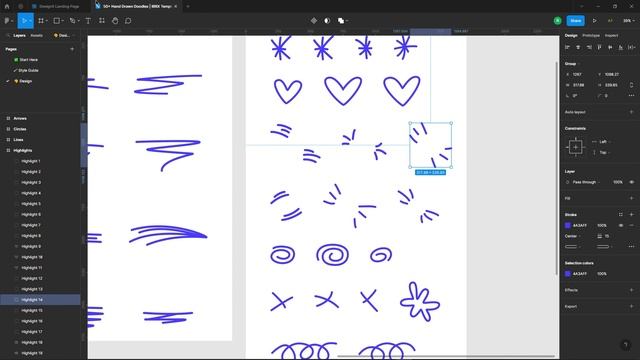Screen dimensions: 640x360
Task: Align selection to right
Action: pyautogui.click(x=589, y=47)
